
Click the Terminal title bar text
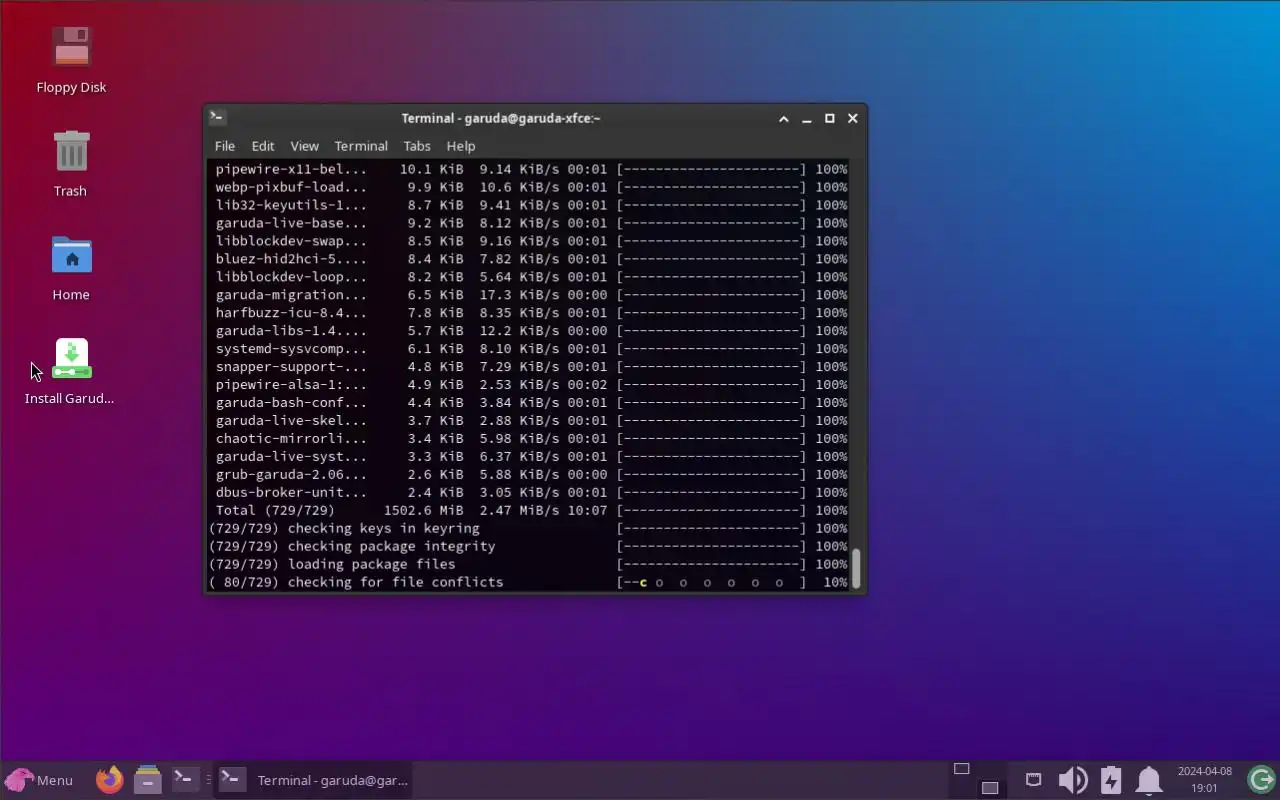501,118
